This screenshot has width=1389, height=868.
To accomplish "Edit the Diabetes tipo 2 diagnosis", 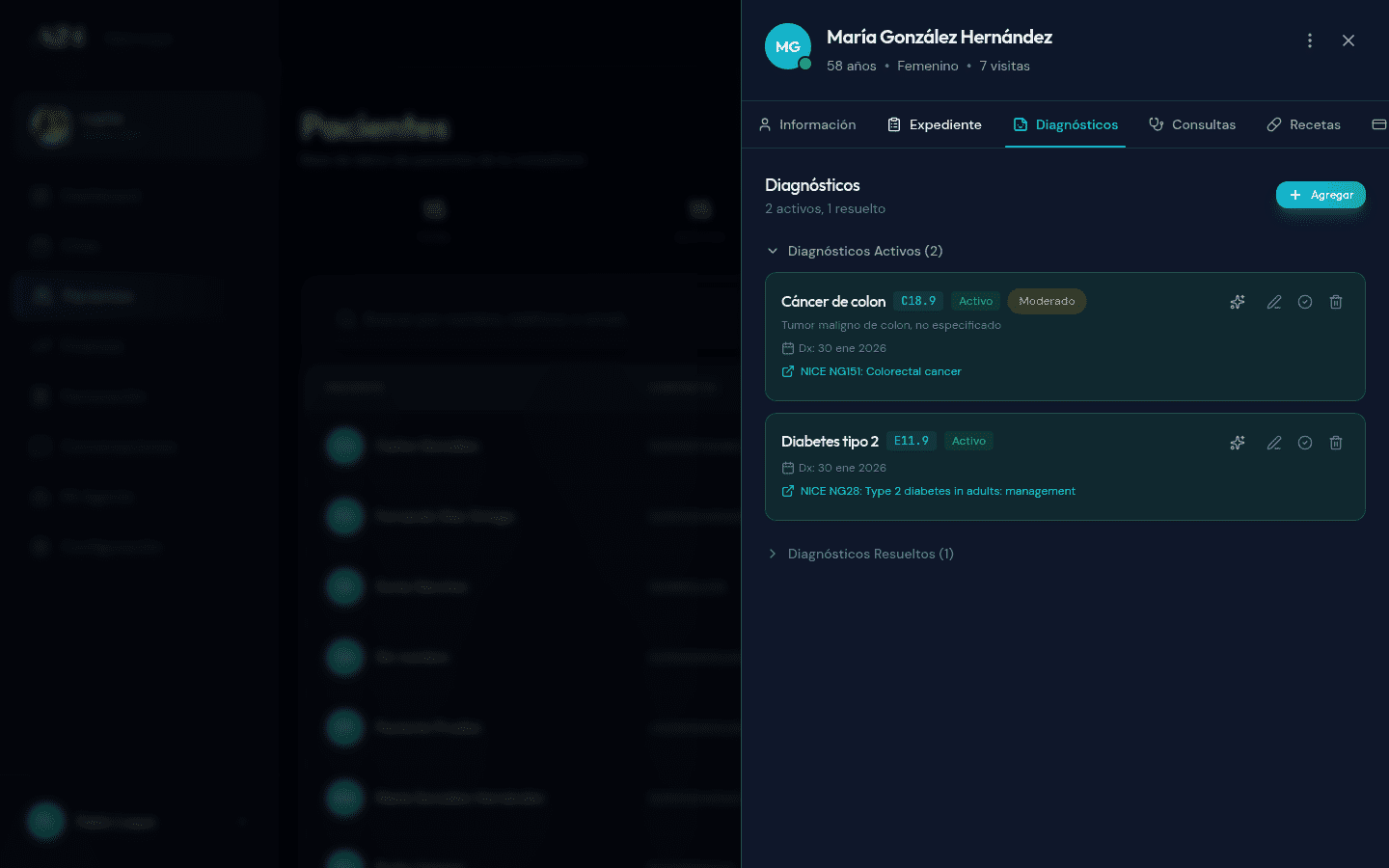I will click(1274, 443).
